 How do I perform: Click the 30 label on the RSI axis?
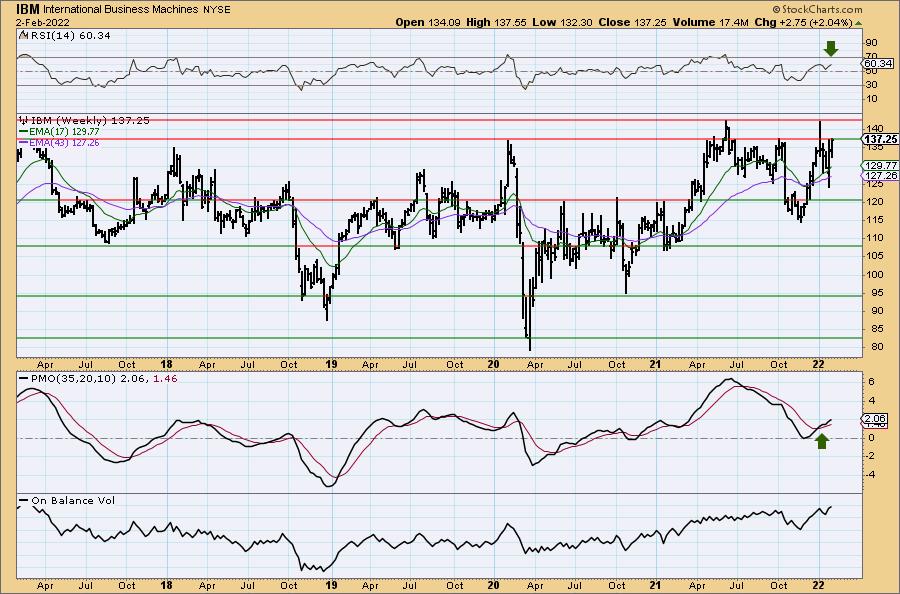point(872,85)
